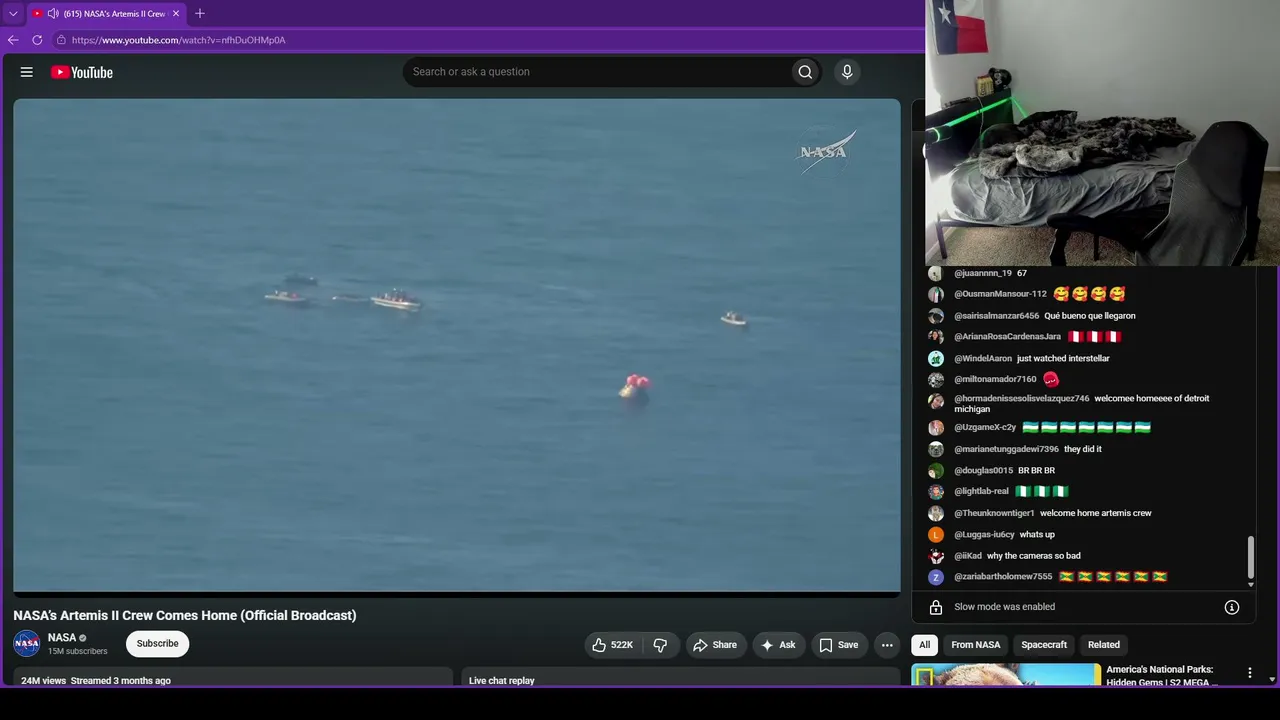
Task: Click "Qué bueno que llegaron" chat message
Action: [x=1090, y=316]
